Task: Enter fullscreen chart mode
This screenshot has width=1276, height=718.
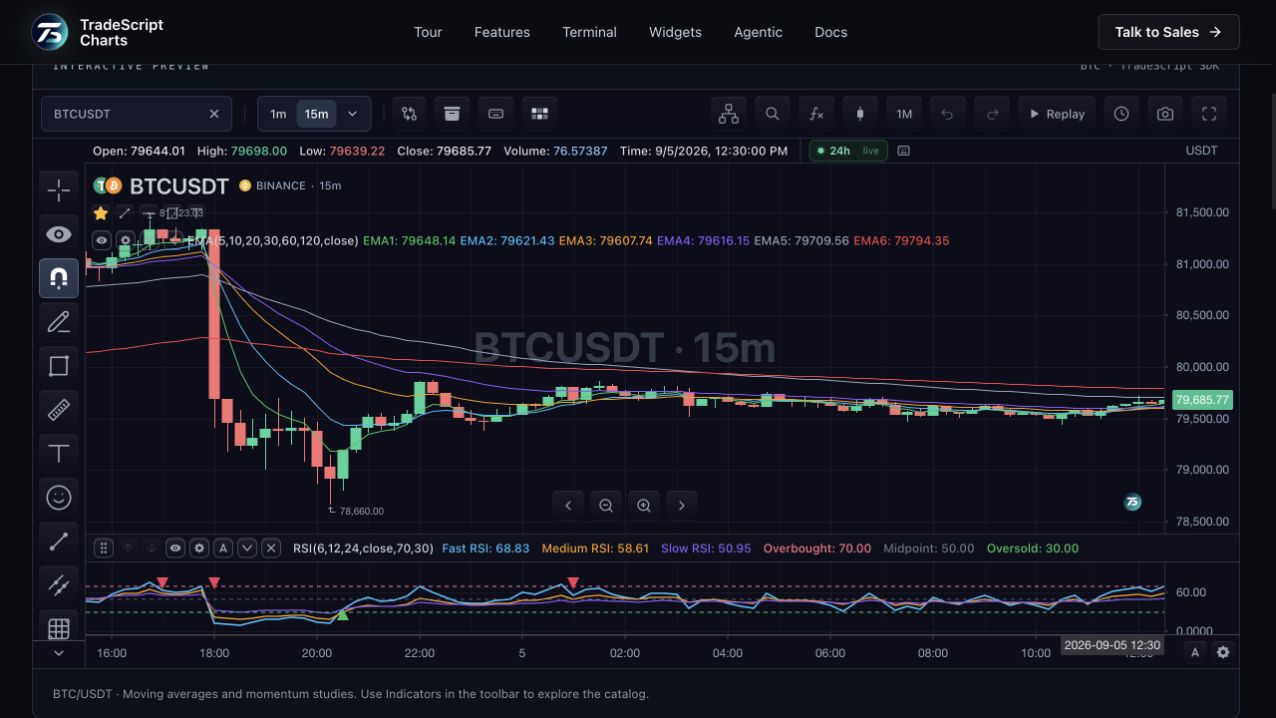Action: click(1209, 114)
